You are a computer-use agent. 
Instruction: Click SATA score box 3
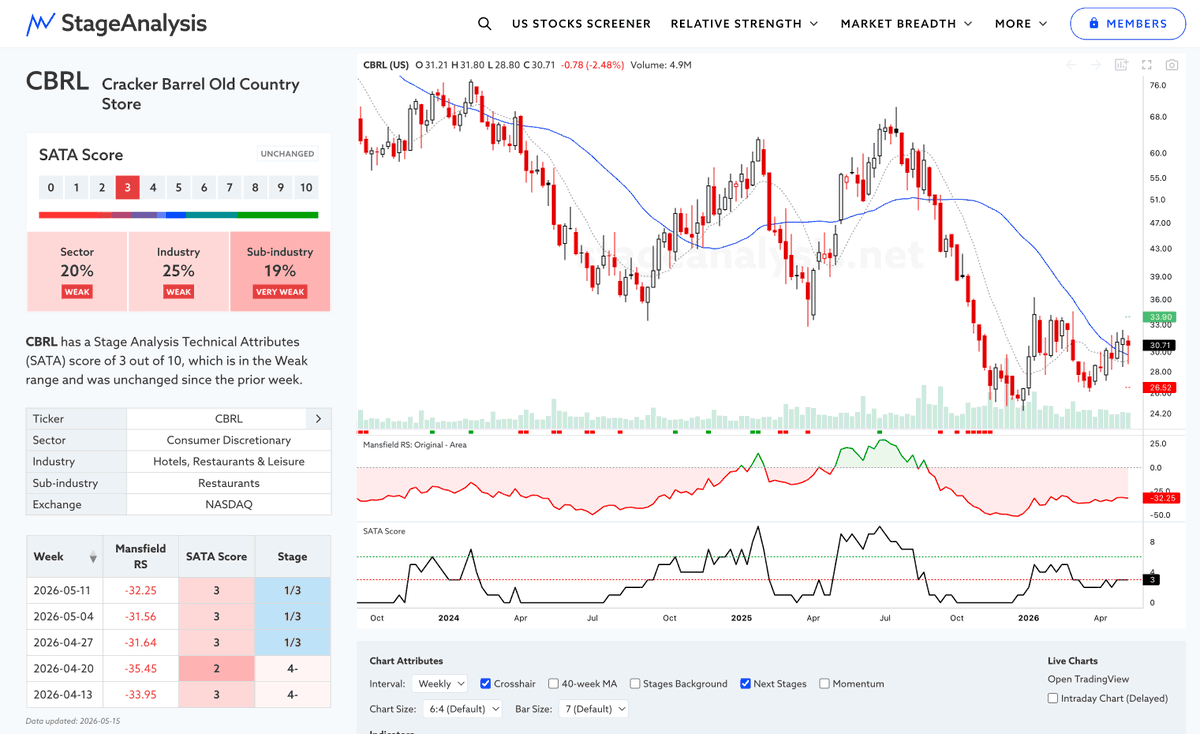[x=127, y=187]
